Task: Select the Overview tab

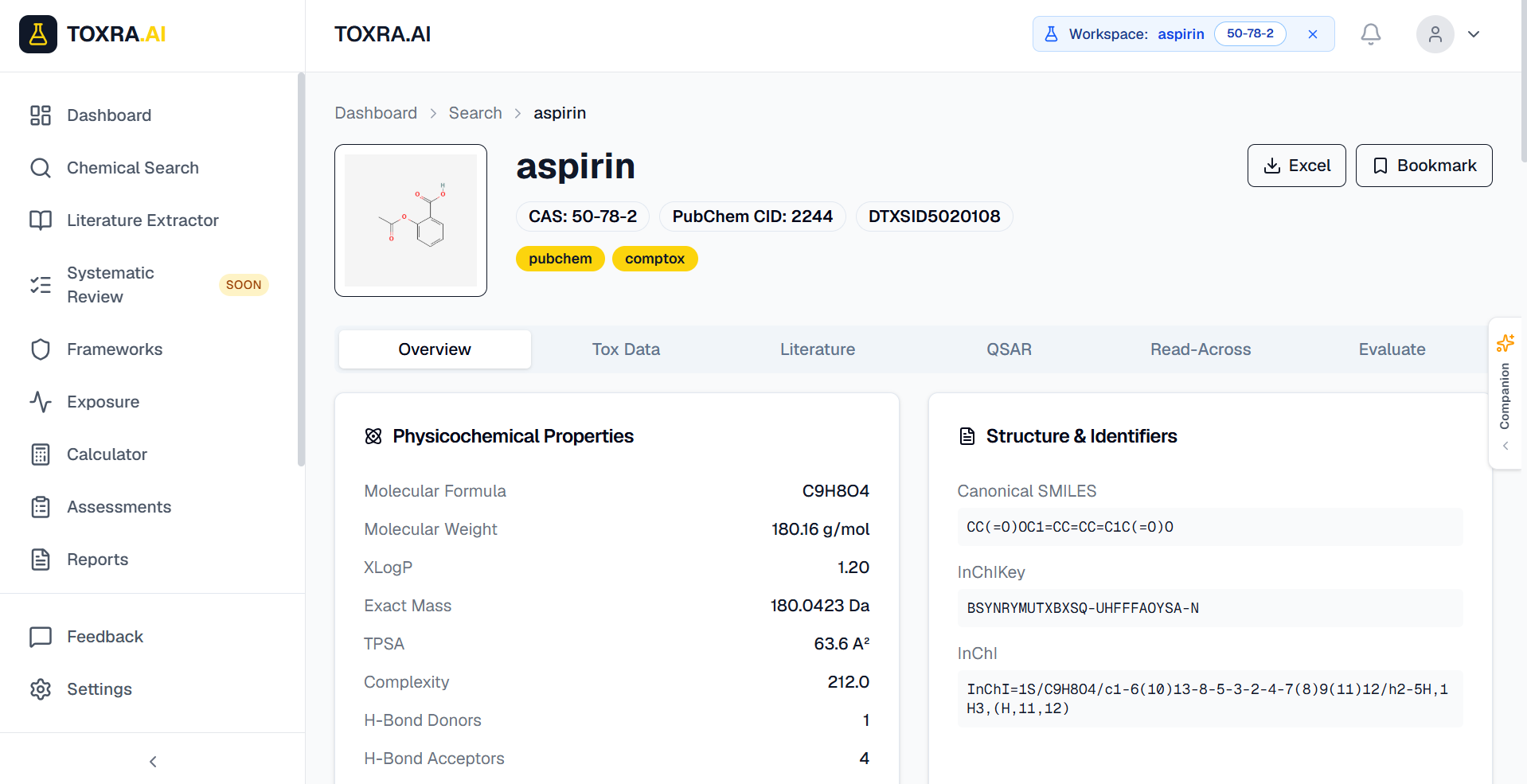Action: tap(435, 349)
